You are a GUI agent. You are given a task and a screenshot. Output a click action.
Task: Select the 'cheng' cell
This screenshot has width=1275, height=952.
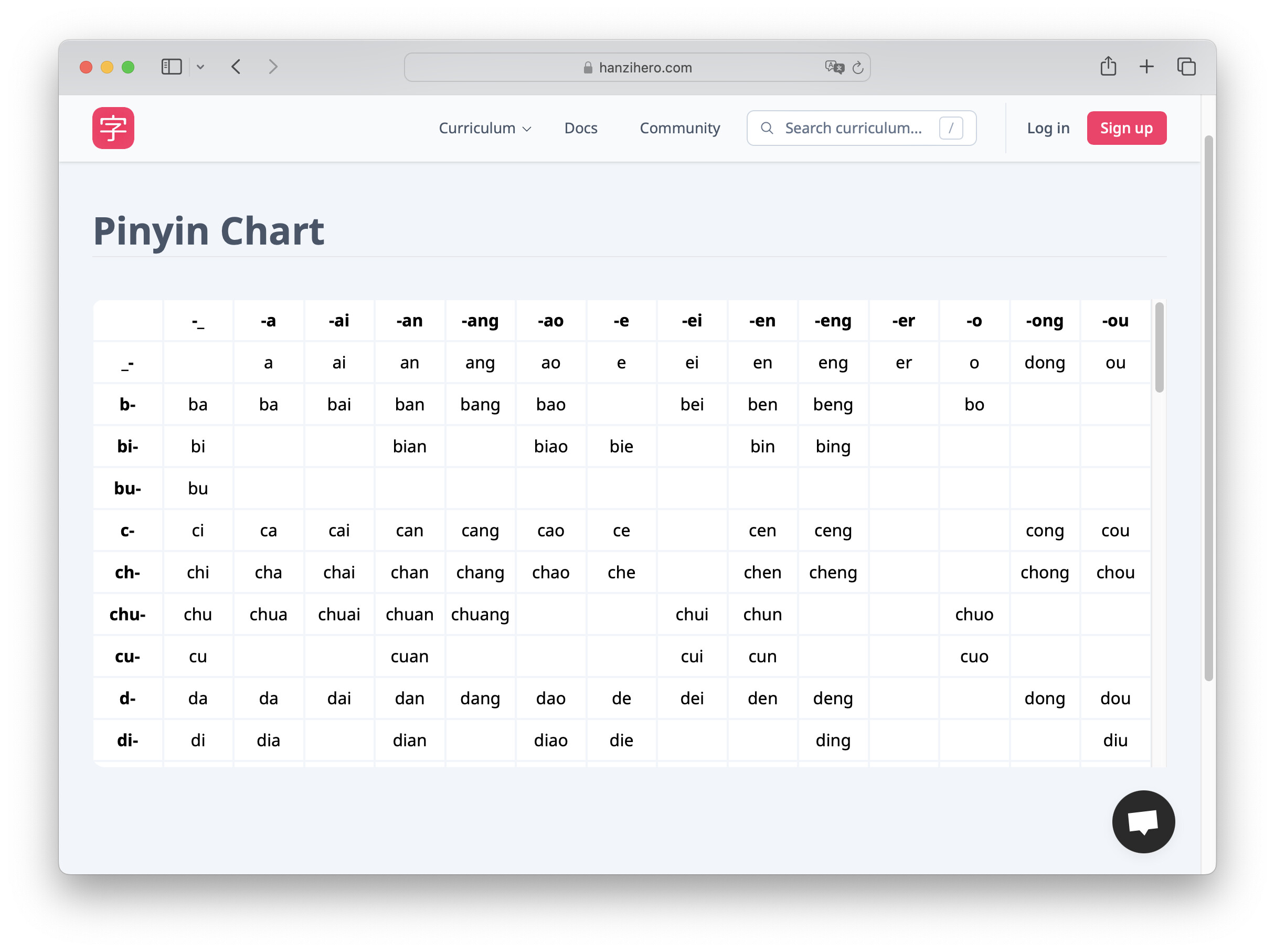click(833, 572)
